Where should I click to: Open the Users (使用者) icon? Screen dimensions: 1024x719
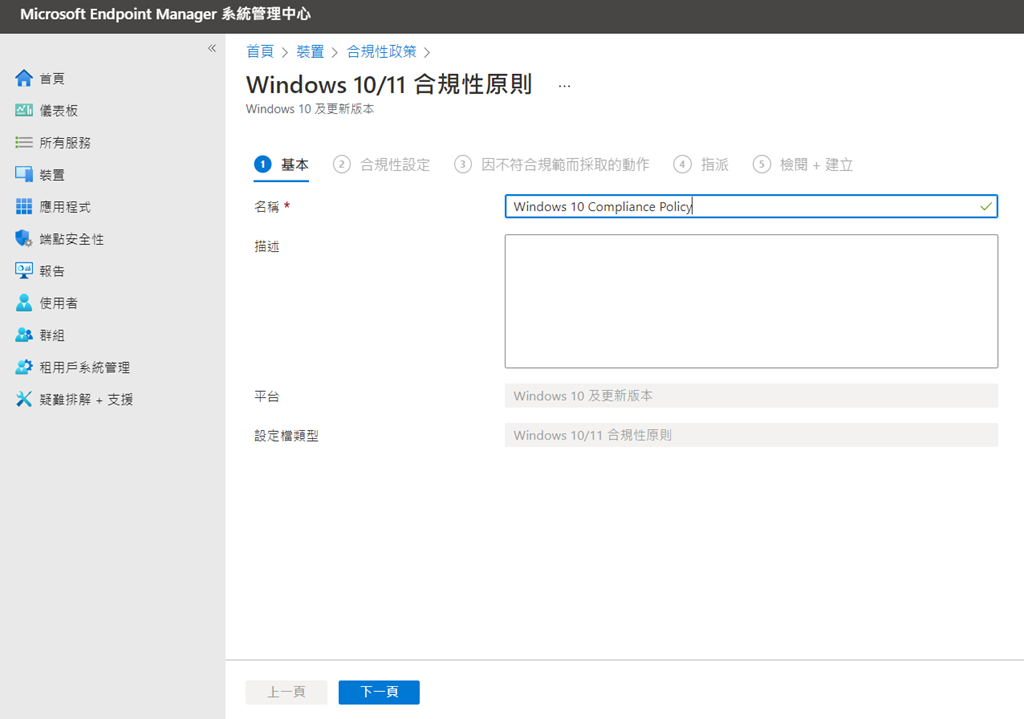click(x=24, y=303)
